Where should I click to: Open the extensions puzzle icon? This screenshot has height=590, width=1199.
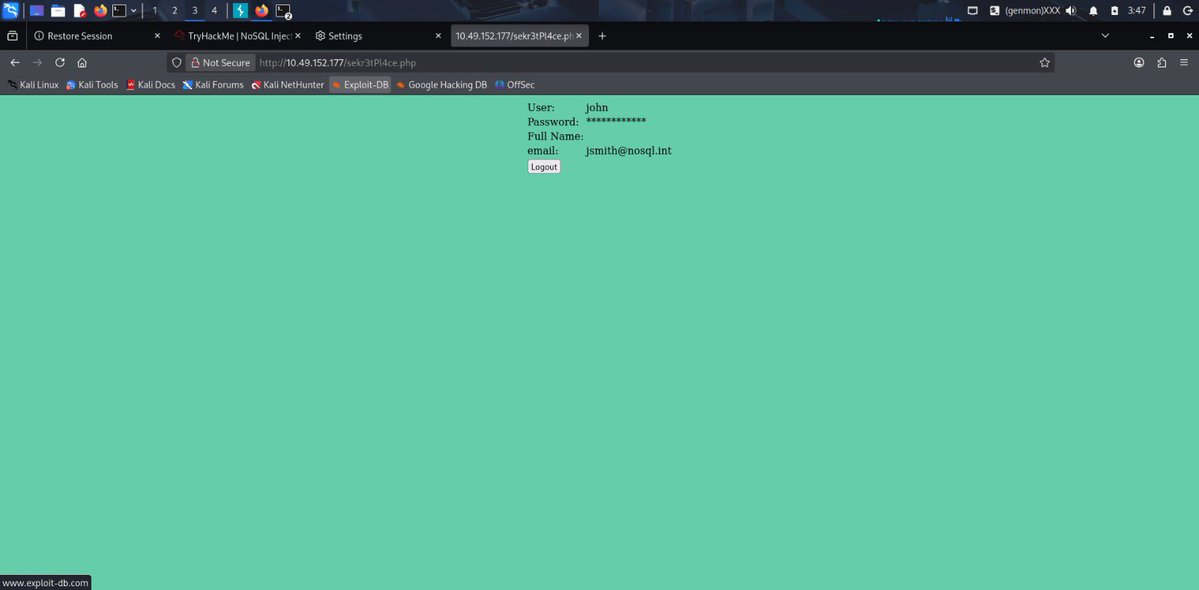click(x=1162, y=63)
